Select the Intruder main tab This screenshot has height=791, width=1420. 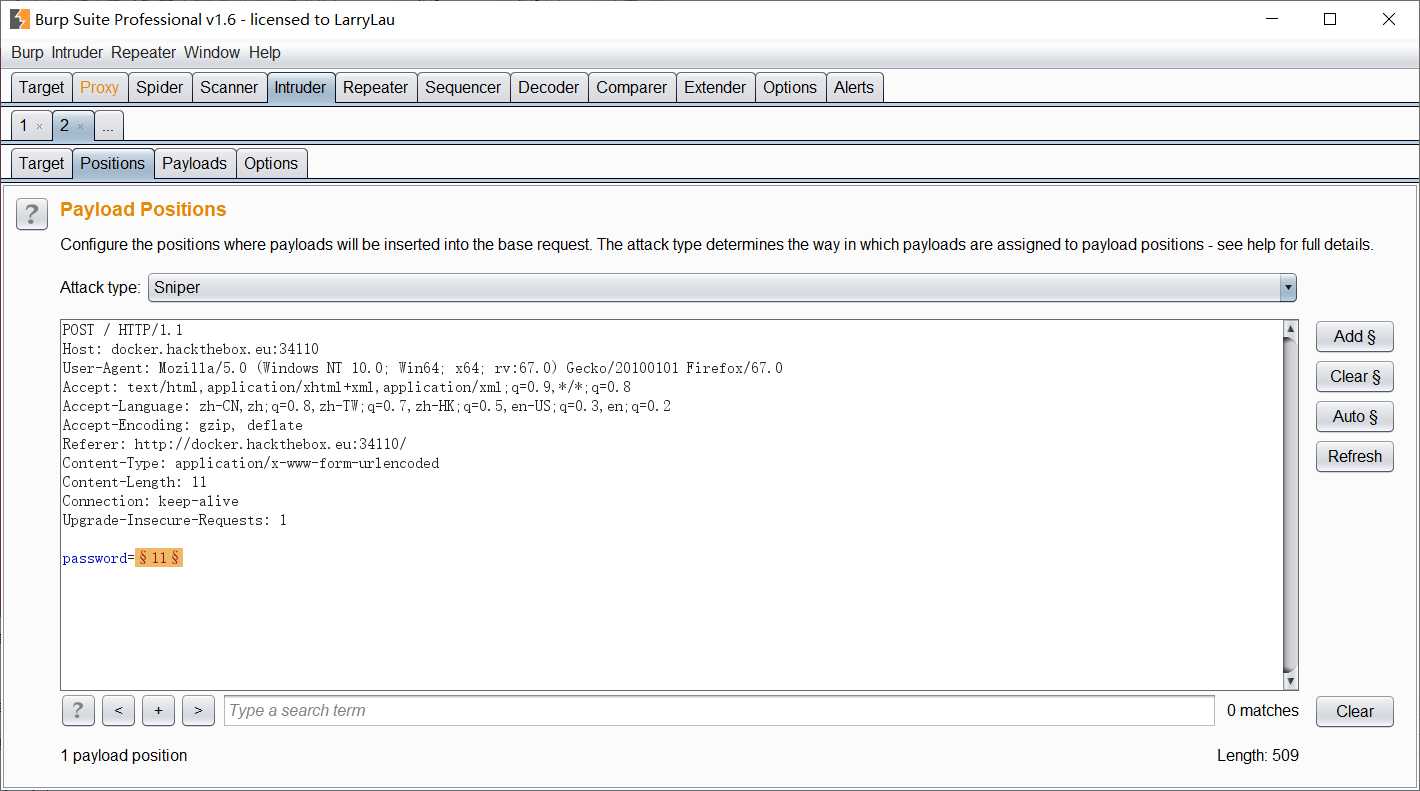tap(300, 87)
